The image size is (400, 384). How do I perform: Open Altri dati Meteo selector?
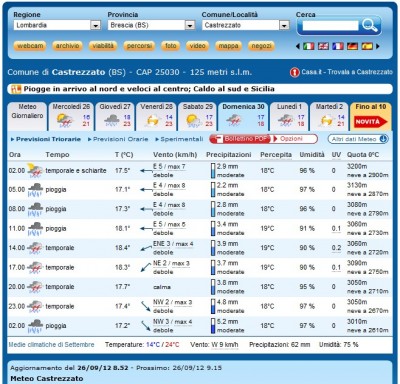pos(358,139)
